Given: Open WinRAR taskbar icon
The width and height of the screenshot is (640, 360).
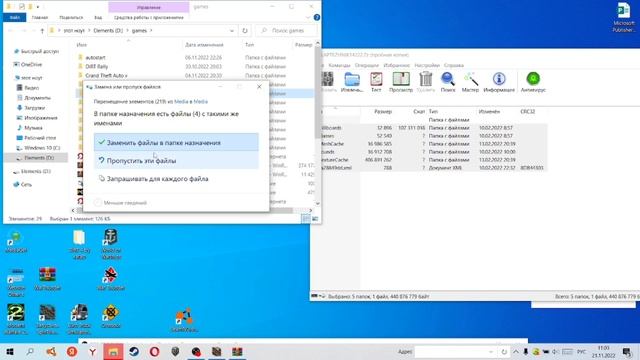Looking at the screenshot, I should (x=237, y=351).
